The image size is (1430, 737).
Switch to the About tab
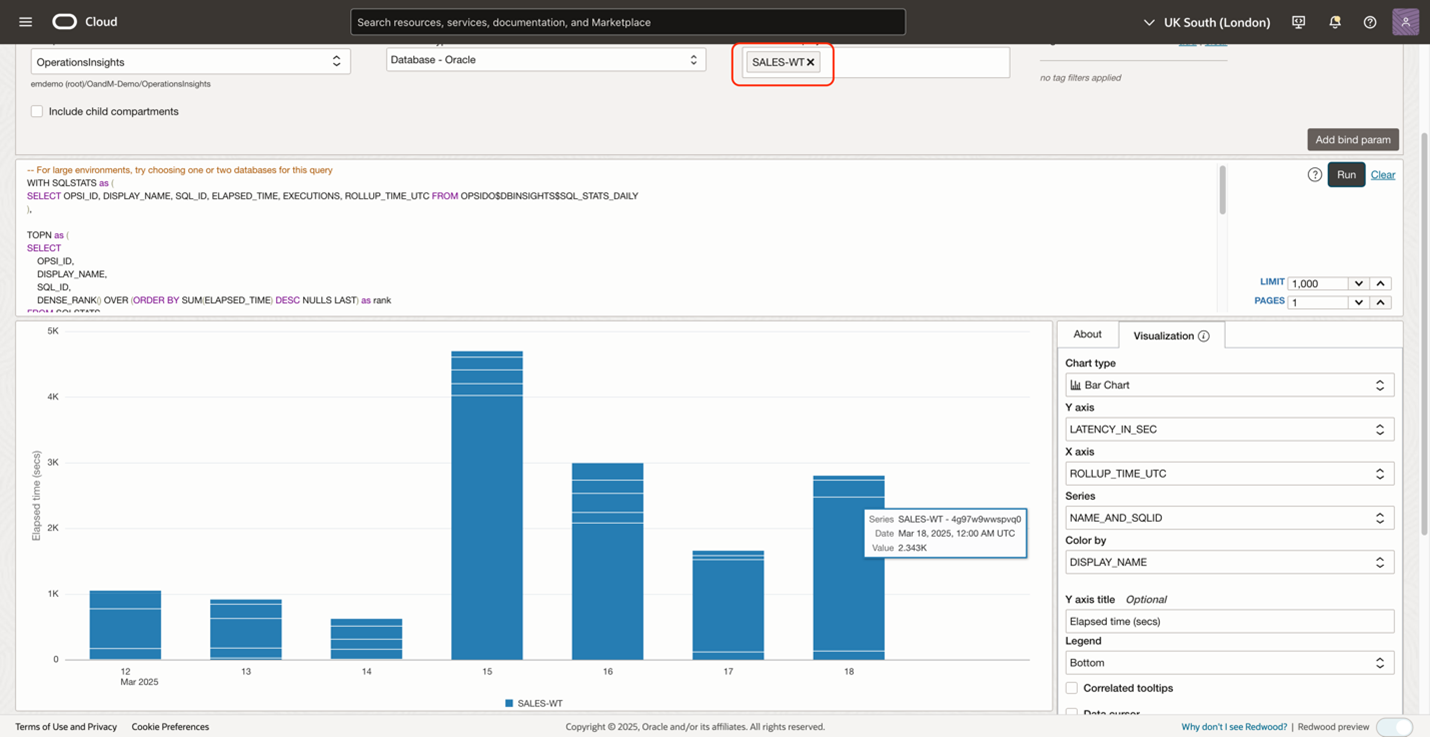[1087, 334]
